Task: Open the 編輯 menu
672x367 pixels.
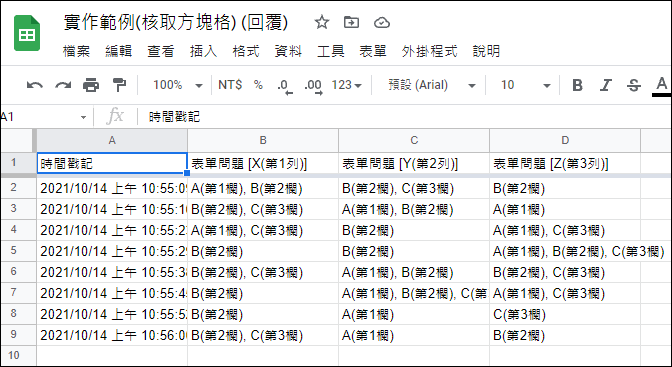Action: [x=119, y=51]
